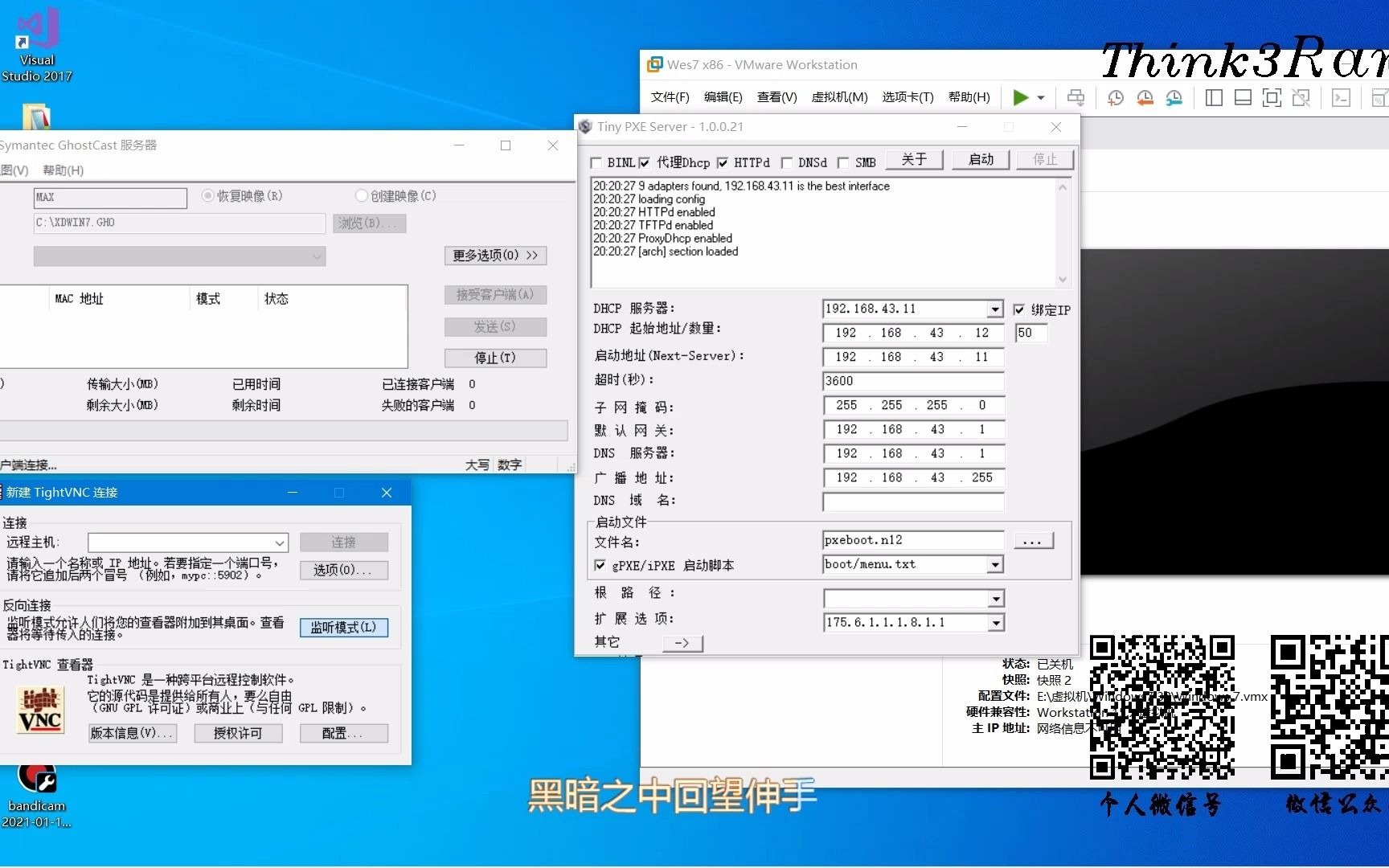Select the 恢复映像 radio button in GhostCast
The width and height of the screenshot is (1389, 868).
[207, 195]
